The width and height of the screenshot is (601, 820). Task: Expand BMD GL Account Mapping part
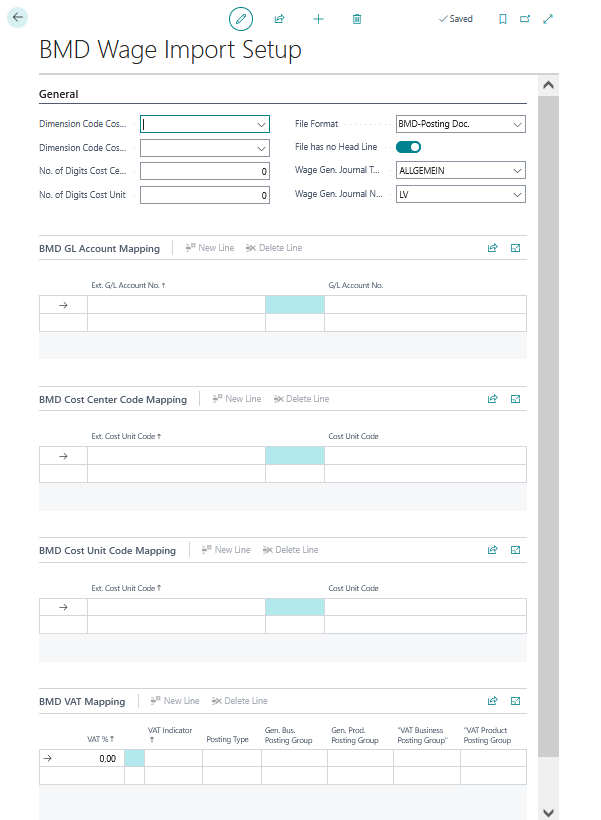[515, 248]
